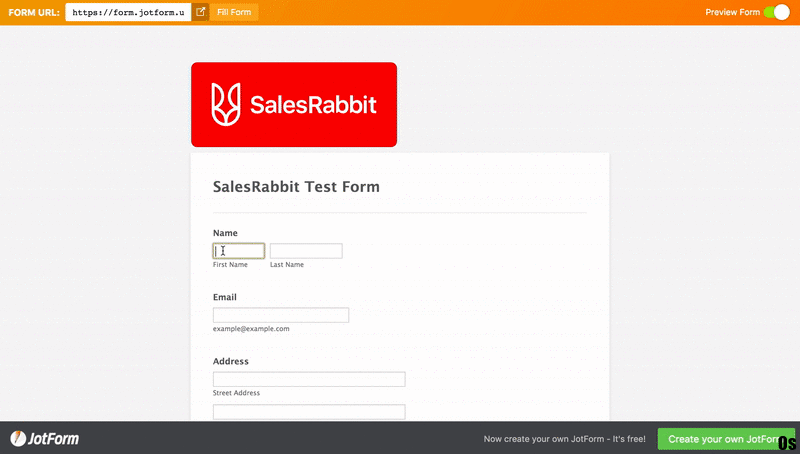Click the Address field label
The width and height of the screenshot is (800, 454).
pos(231,361)
